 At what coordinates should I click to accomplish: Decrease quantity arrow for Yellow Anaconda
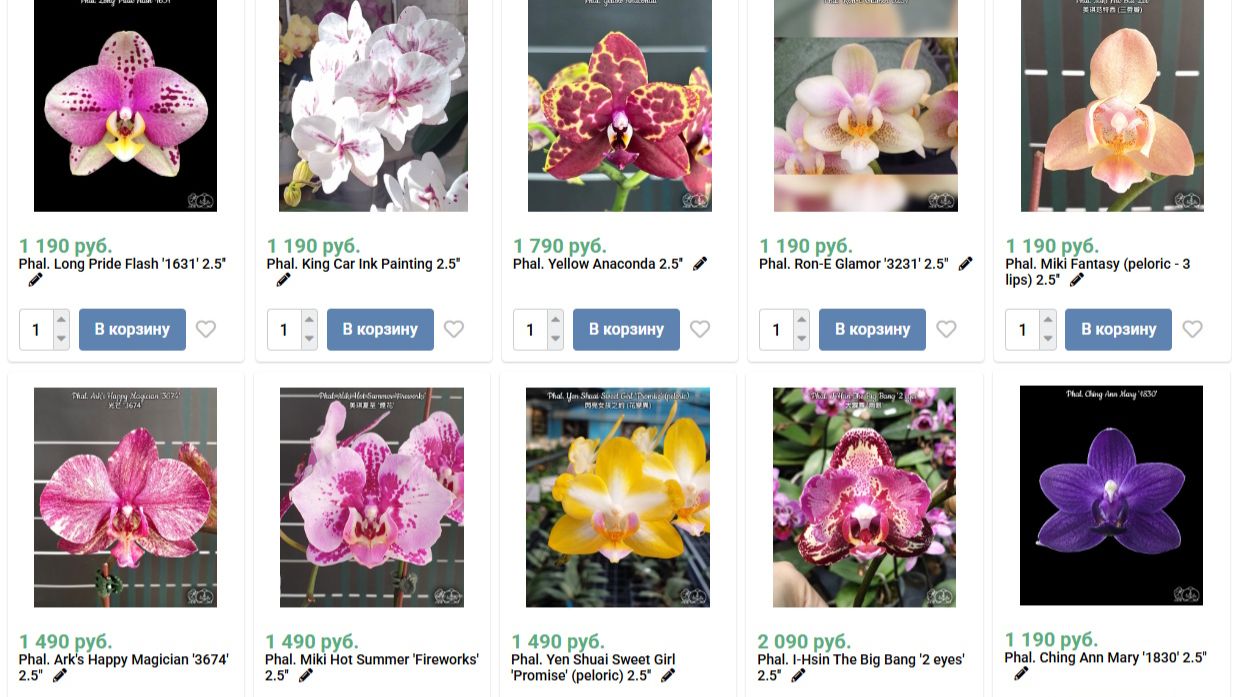tap(555, 339)
